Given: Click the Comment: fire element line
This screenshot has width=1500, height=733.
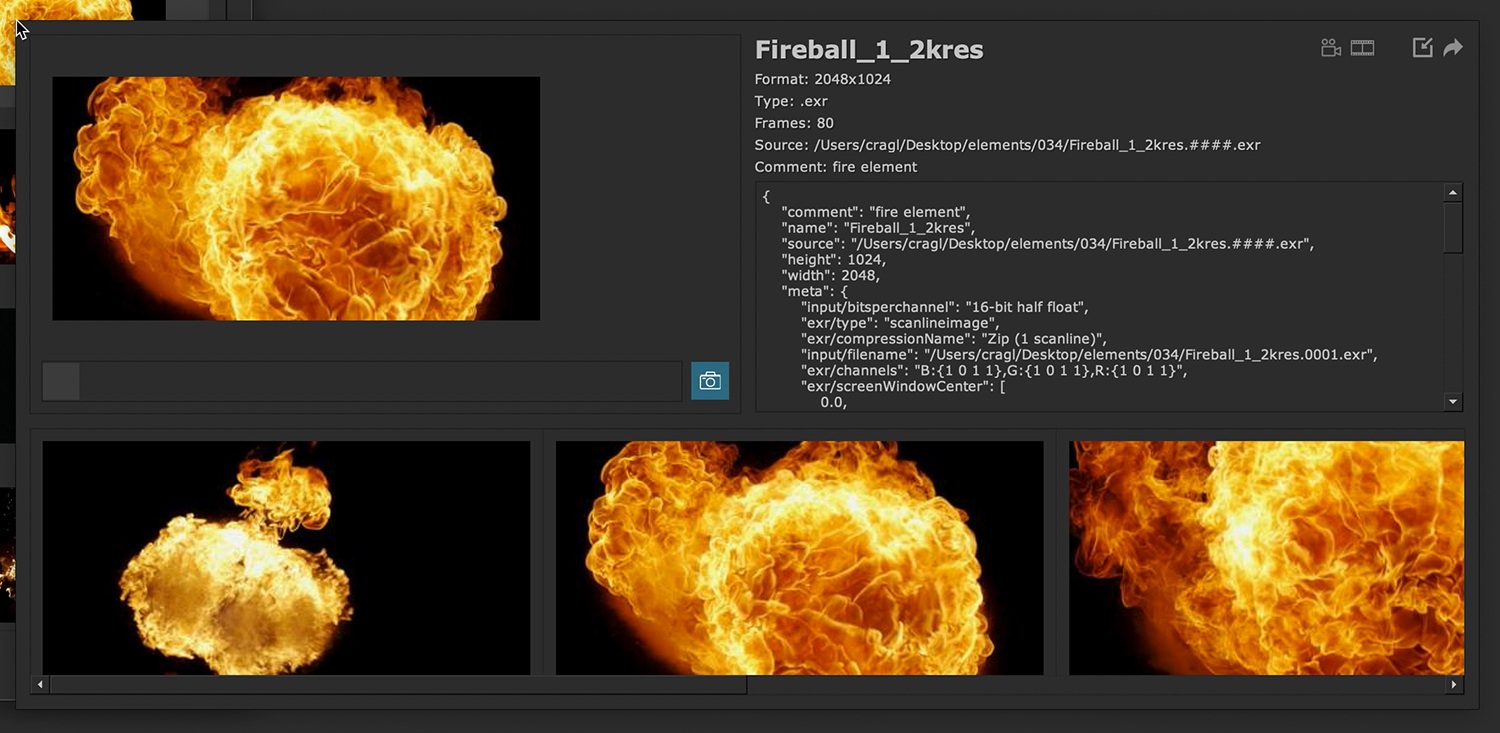Looking at the screenshot, I should click(x=835, y=167).
